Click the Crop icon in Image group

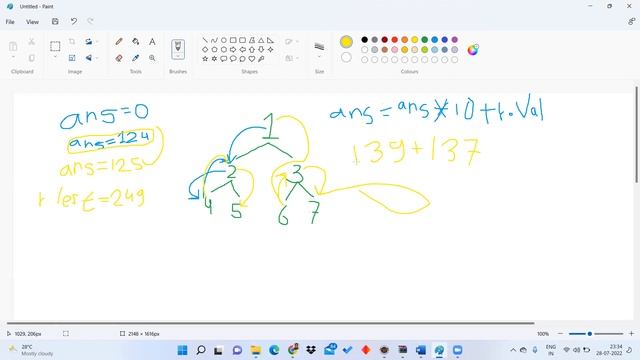(x=72, y=42)
